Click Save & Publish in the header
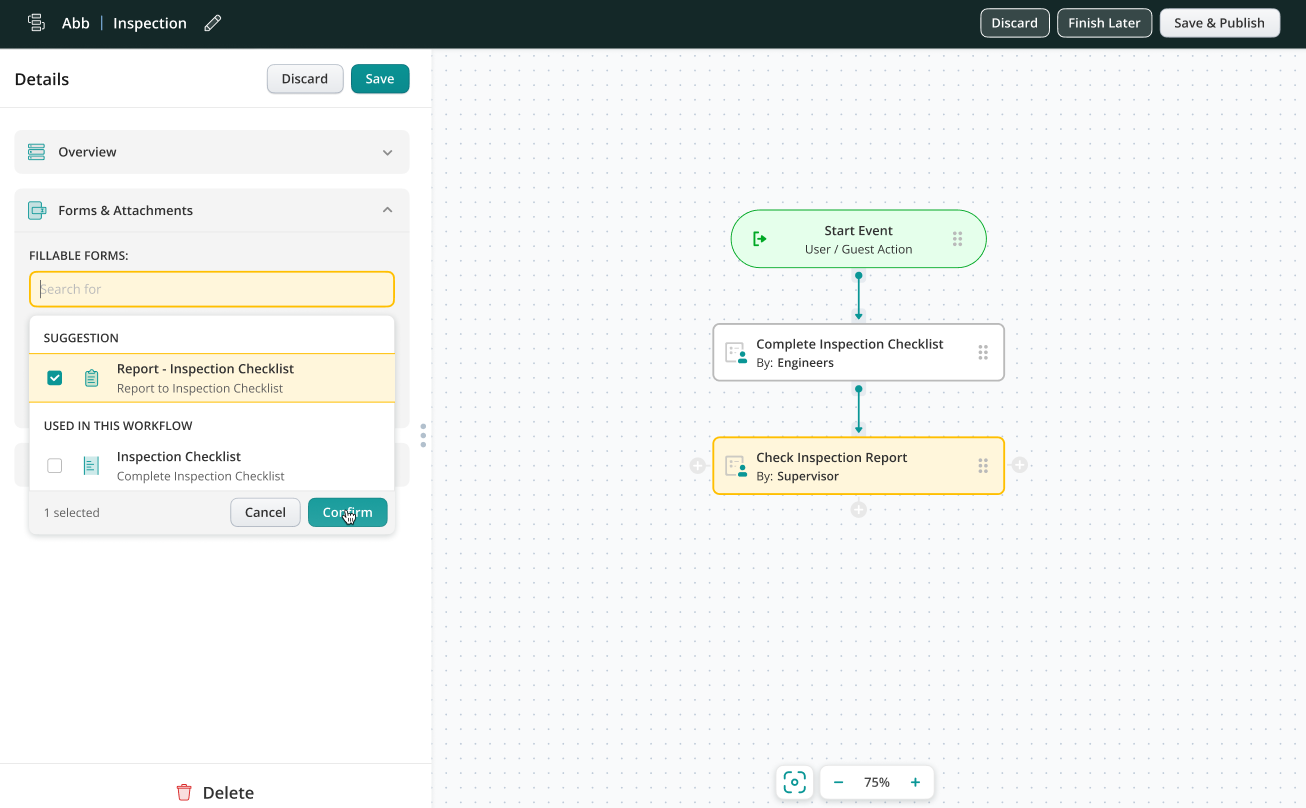This screenshot has width=1306, height=808. 1219,23
